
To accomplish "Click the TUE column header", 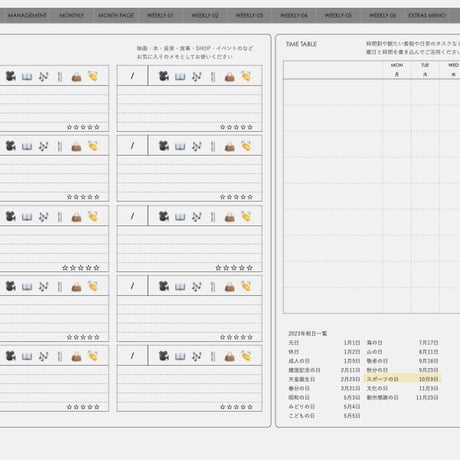I will coord(425,70).
